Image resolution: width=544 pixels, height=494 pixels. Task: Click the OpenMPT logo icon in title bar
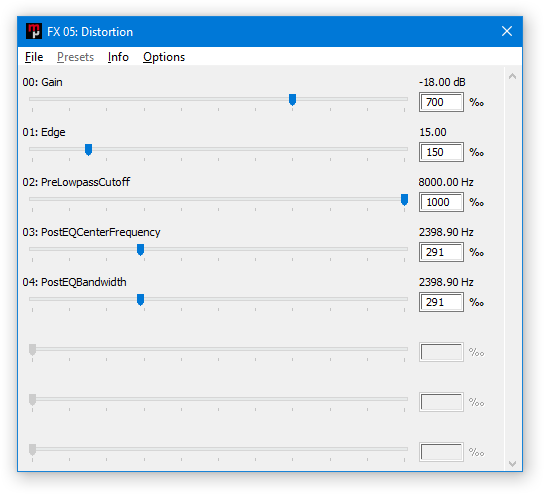(34, 31)
